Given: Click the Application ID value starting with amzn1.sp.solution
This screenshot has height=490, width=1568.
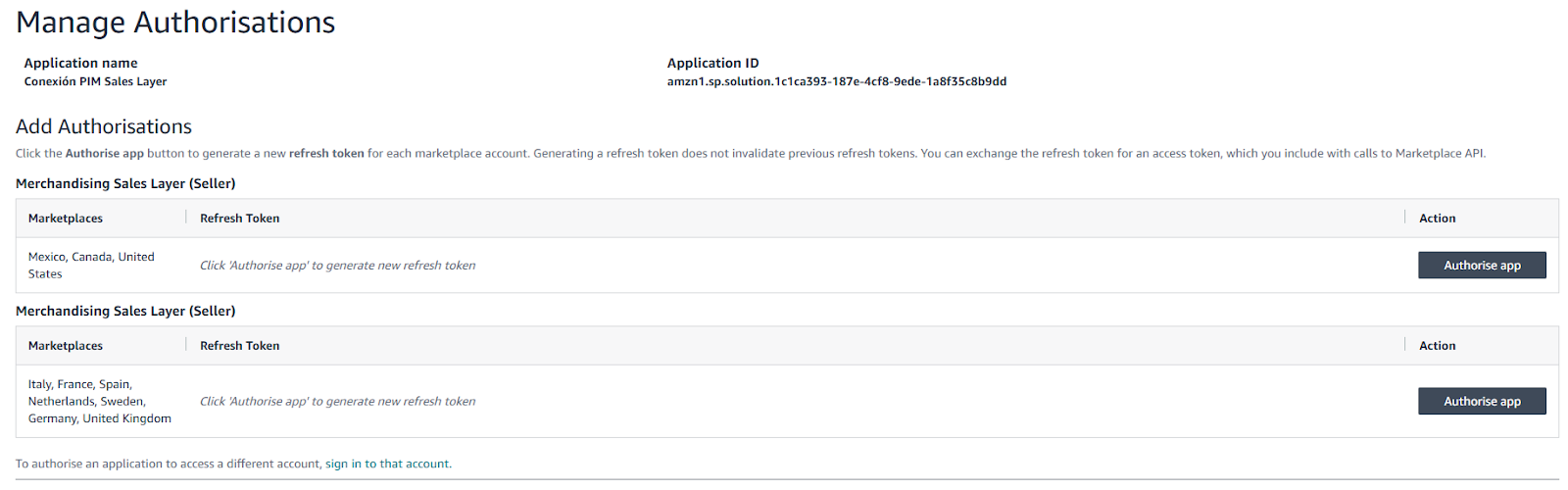Looking at the screenshot, I should (836, 82).
